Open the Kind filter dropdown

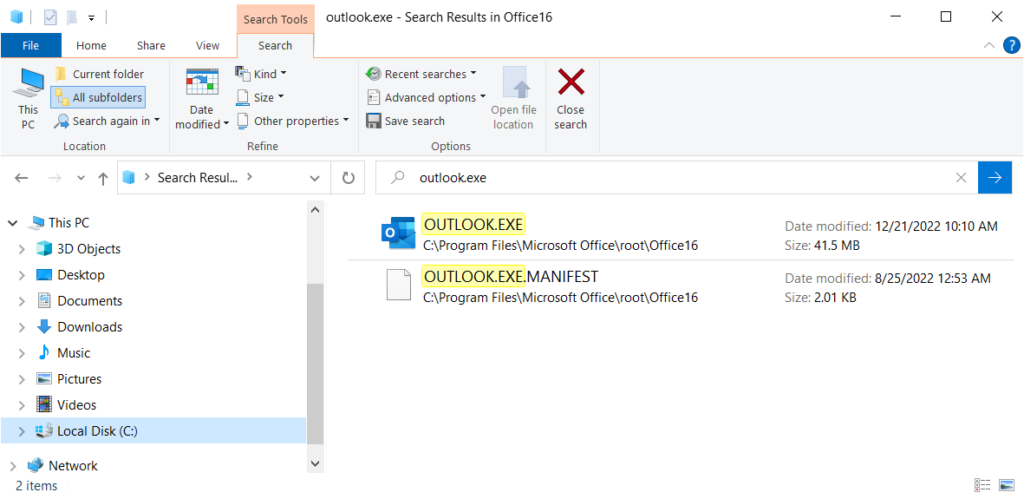point(261,74)
